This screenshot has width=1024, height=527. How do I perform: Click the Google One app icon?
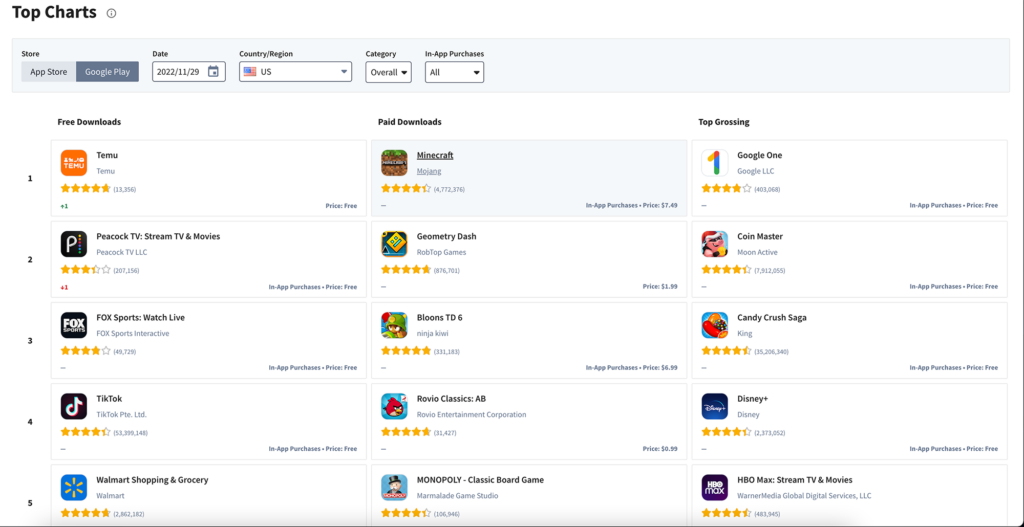(714, 163)
